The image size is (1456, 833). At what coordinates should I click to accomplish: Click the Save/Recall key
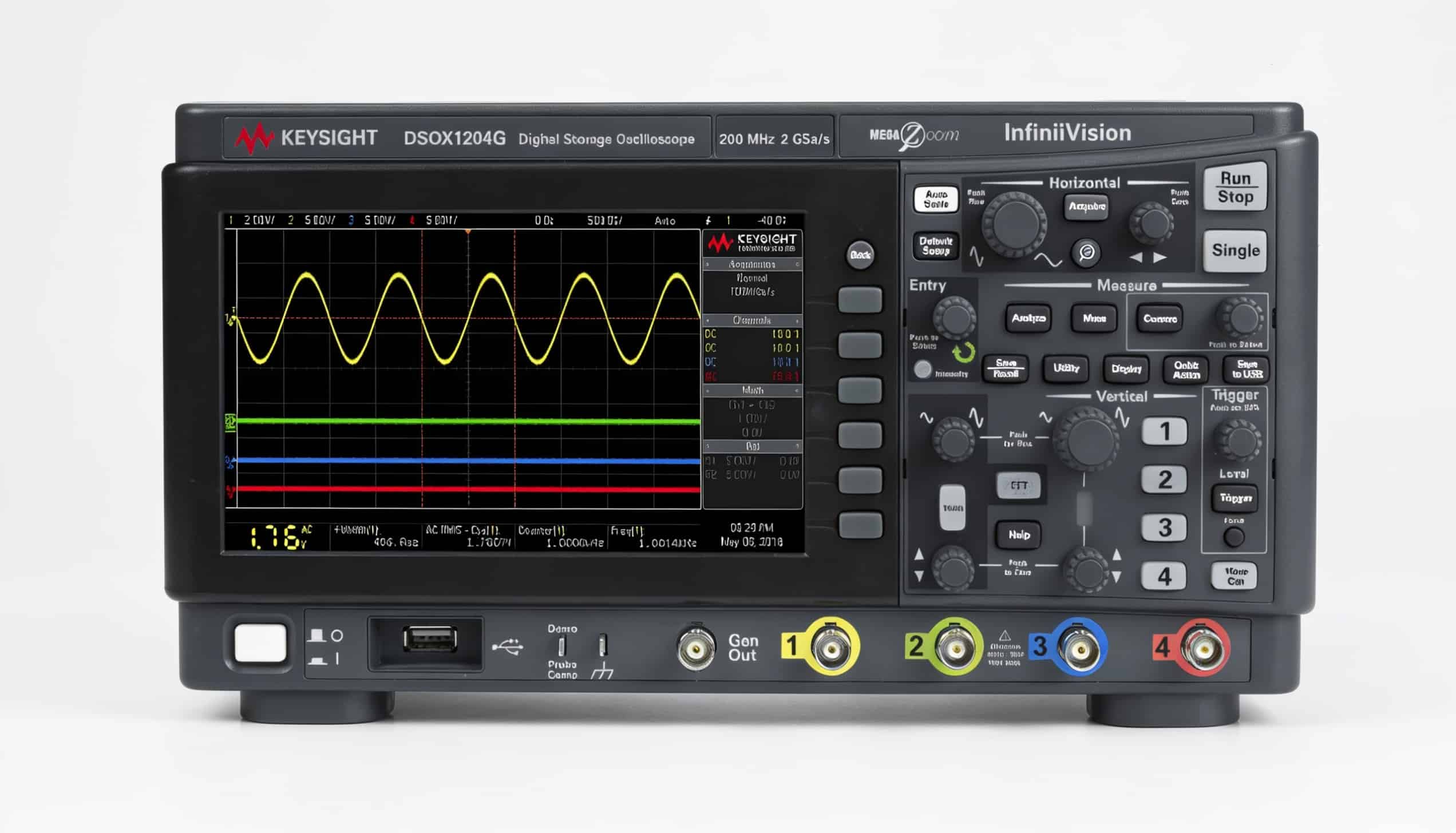click(x=1006, y=368)
